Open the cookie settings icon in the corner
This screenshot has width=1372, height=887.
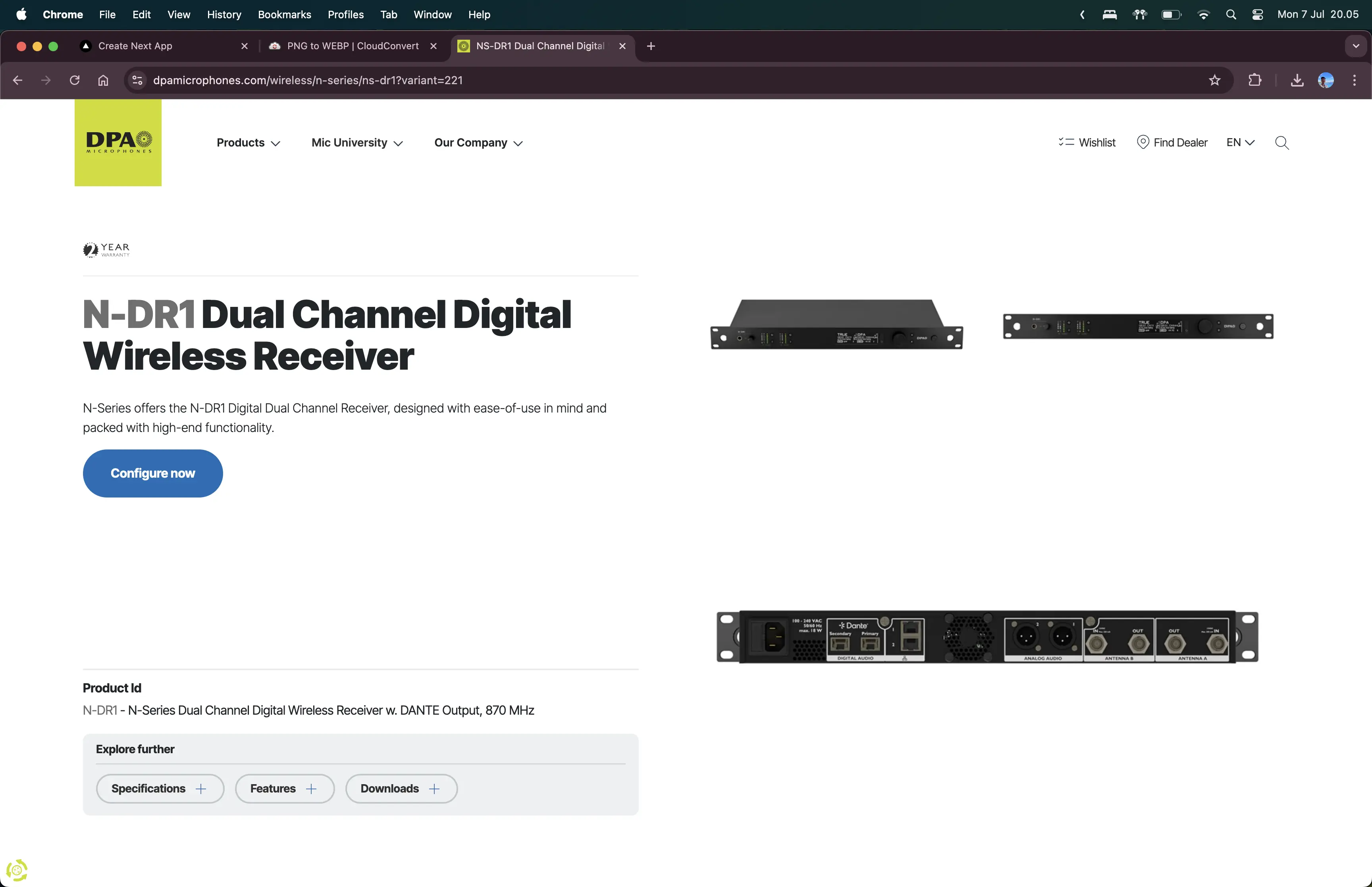tap(17, 870)
